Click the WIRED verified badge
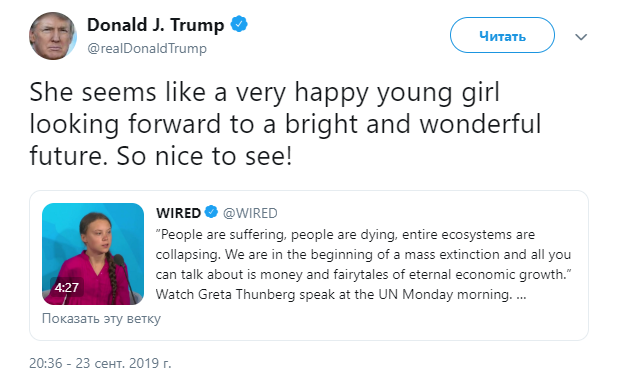This screenshot has width=620, height=380. (211, 212)
